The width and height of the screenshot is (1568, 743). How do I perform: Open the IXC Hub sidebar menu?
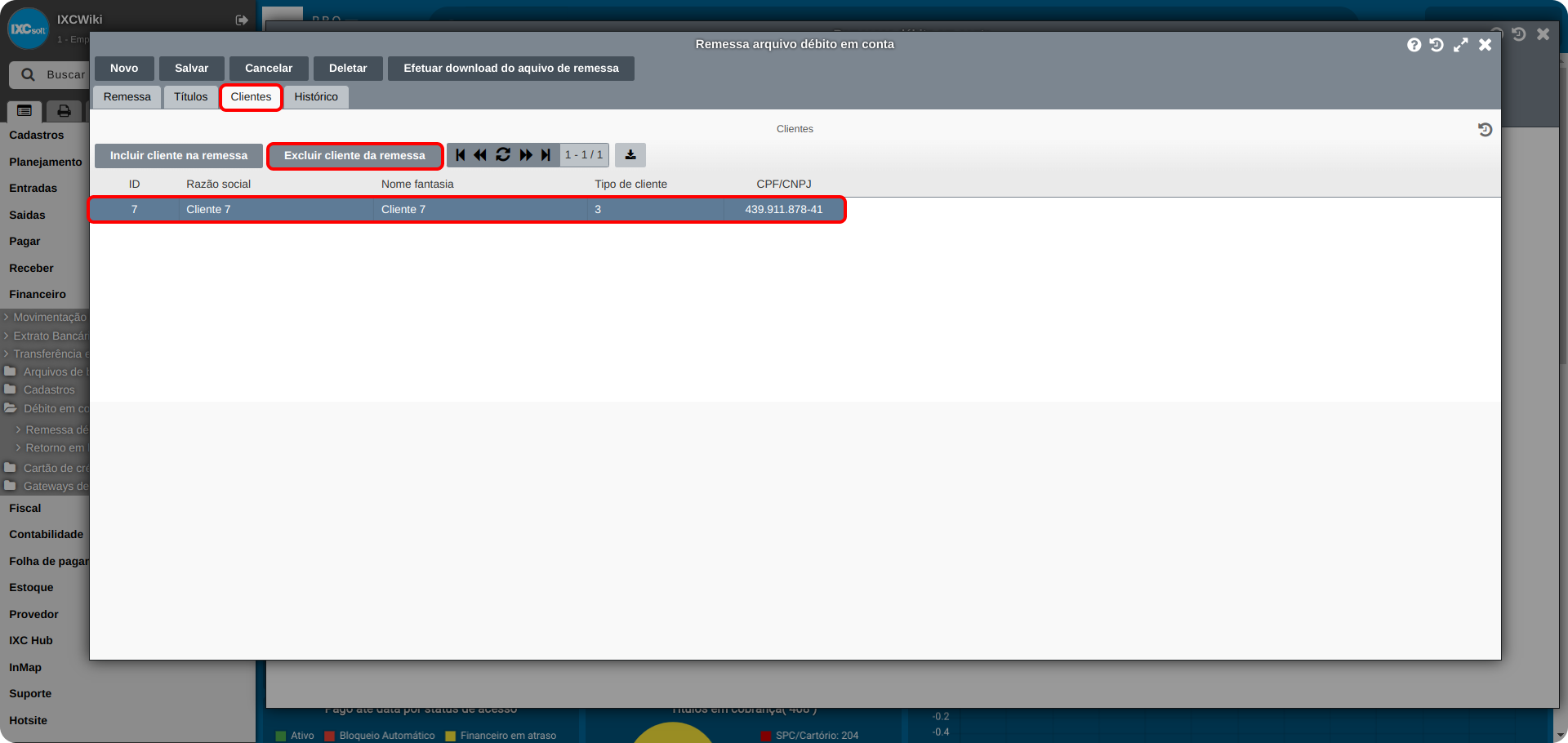[31, 641]
